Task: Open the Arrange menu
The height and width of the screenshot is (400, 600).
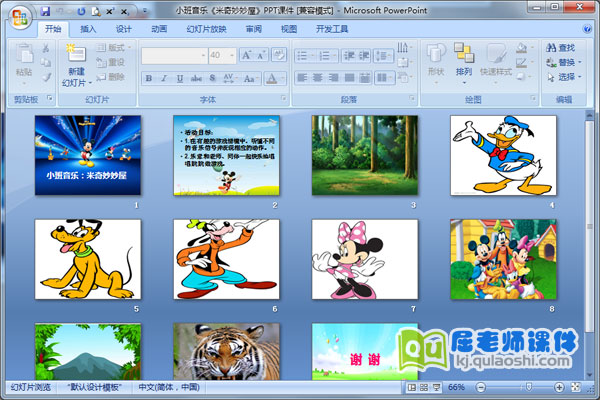Action: [464, 61]
